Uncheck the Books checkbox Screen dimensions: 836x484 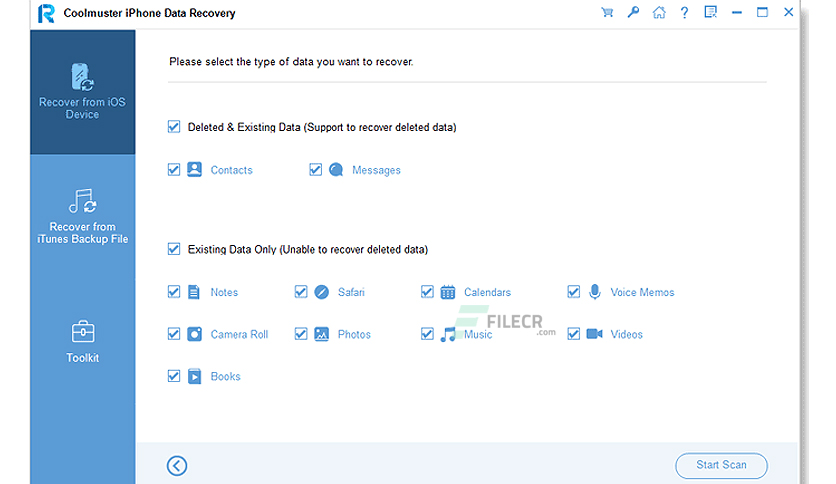point(174,376)
